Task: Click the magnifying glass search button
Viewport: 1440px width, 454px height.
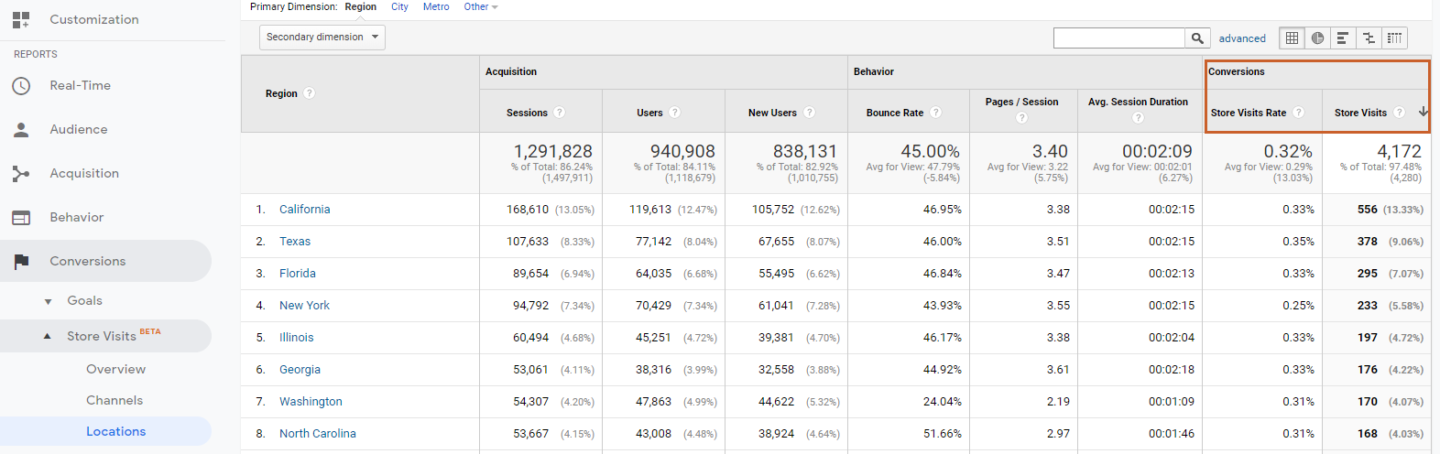Action: pos(1197,38)
